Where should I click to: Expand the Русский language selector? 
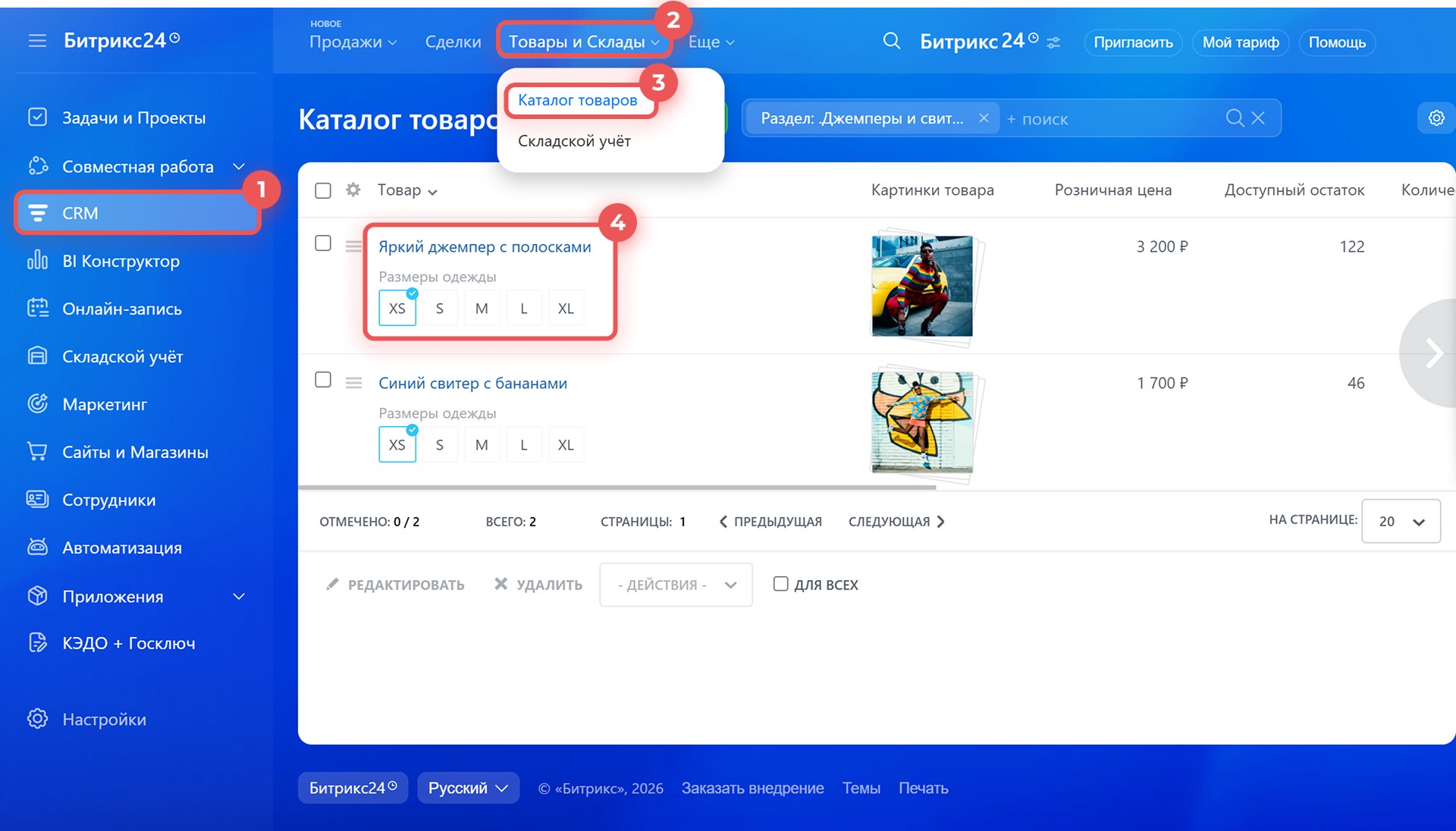[468, 788]
